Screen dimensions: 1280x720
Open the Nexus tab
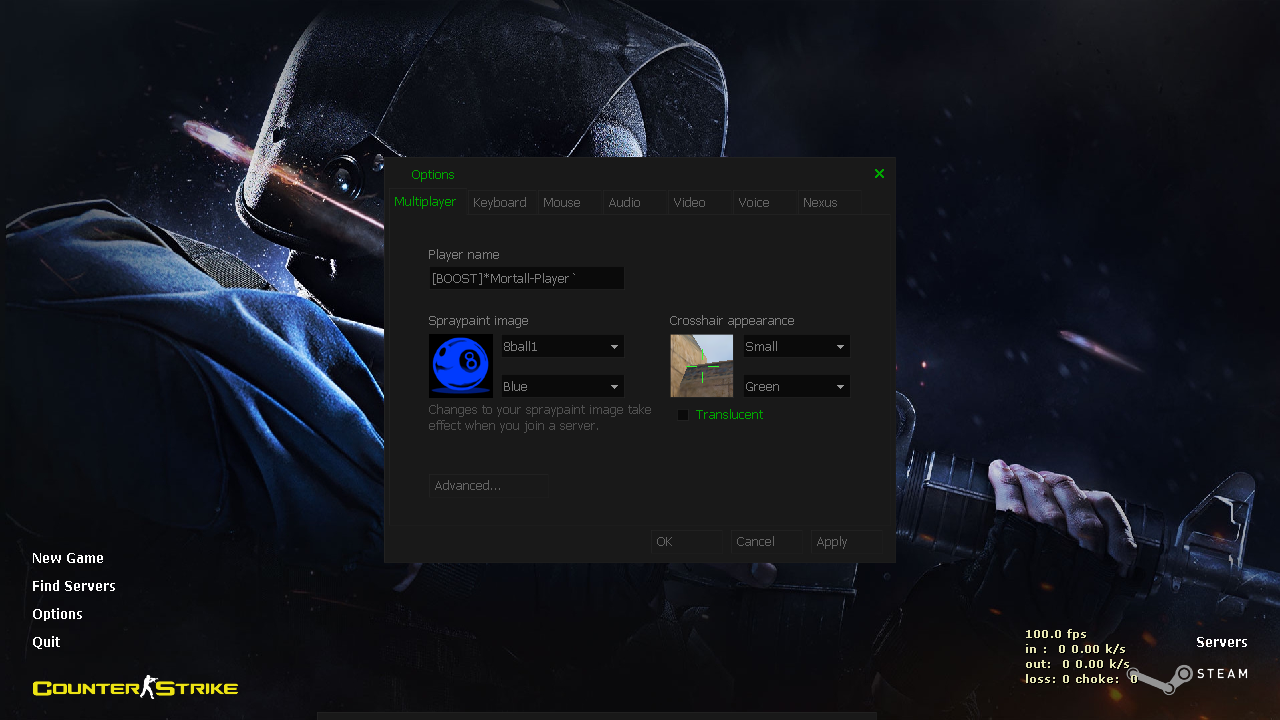click(820, 203)
